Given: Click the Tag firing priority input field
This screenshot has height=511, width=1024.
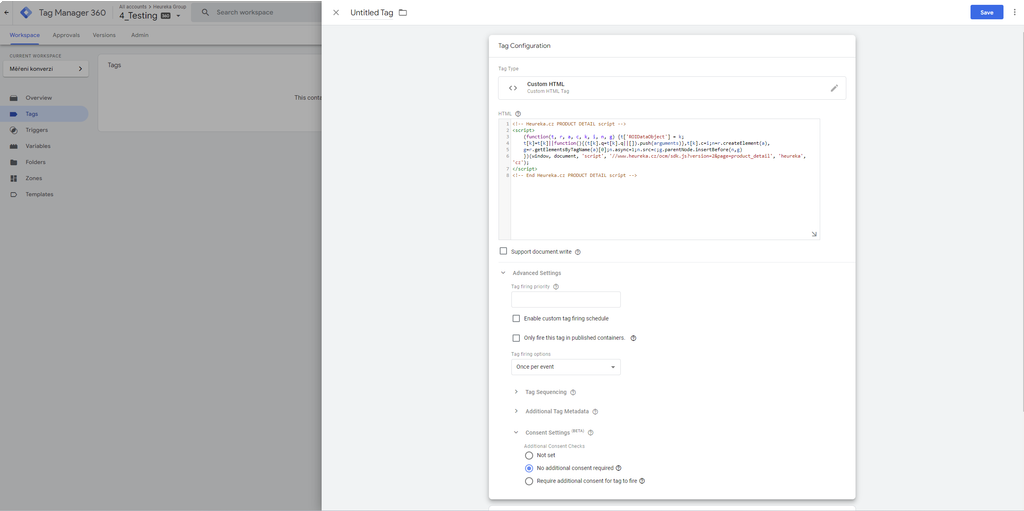Looking at the screenshot, I should (566, 300).
